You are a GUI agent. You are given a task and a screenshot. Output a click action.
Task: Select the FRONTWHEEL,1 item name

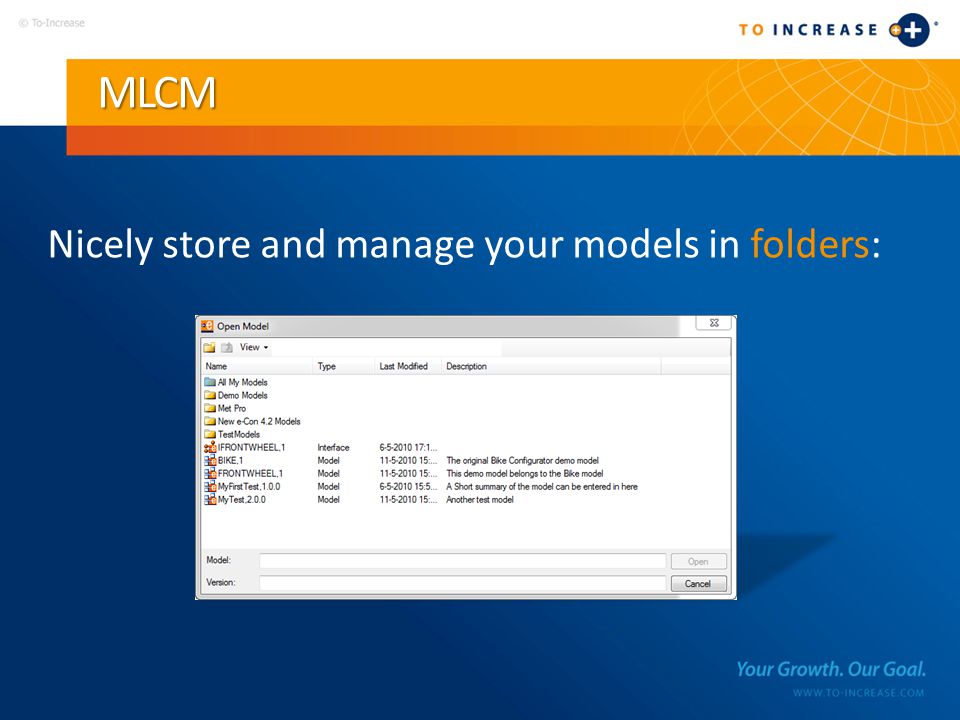(x=250, y=473)
